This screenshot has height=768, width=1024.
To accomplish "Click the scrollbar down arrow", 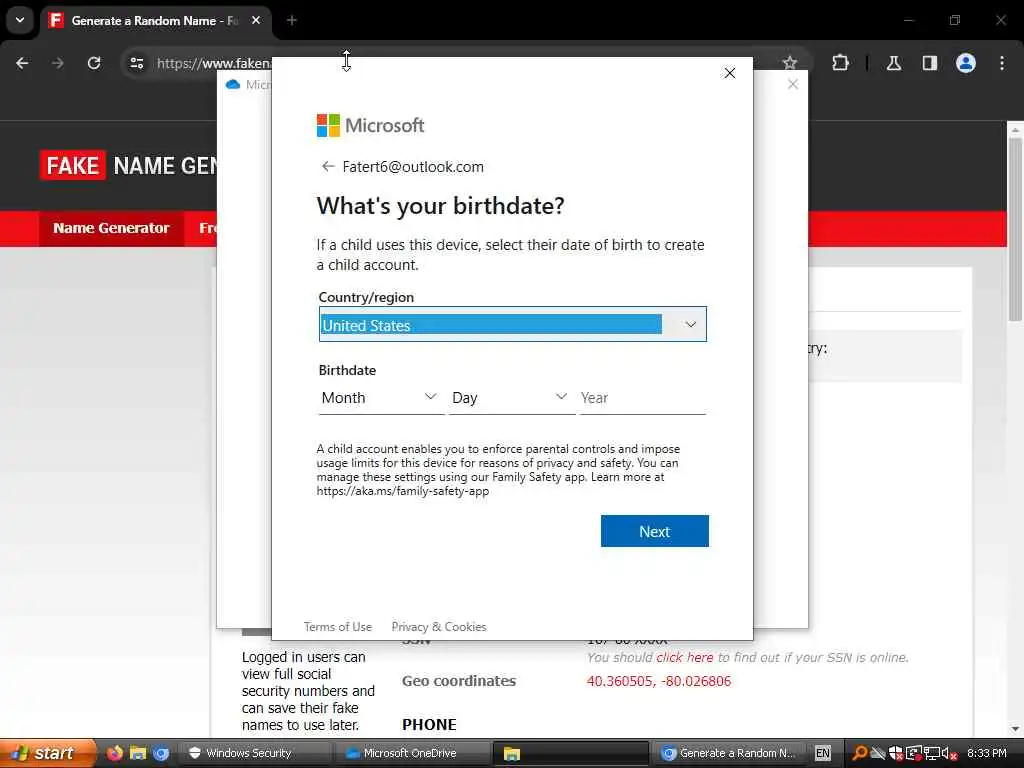I will pos(1015,728).
